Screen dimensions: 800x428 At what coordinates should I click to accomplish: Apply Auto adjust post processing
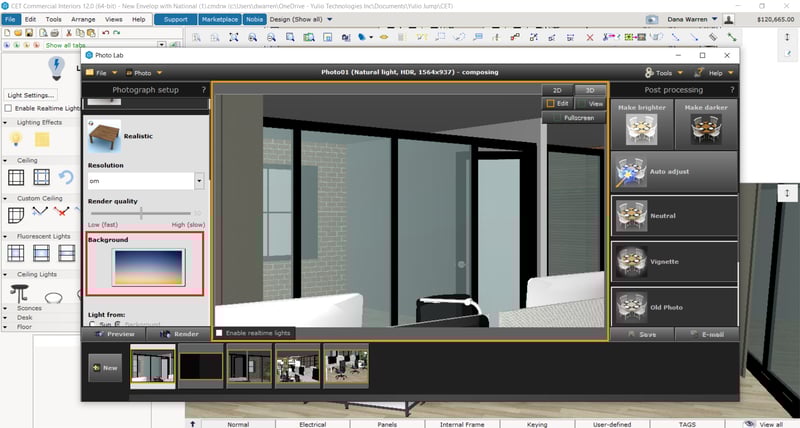674,172
